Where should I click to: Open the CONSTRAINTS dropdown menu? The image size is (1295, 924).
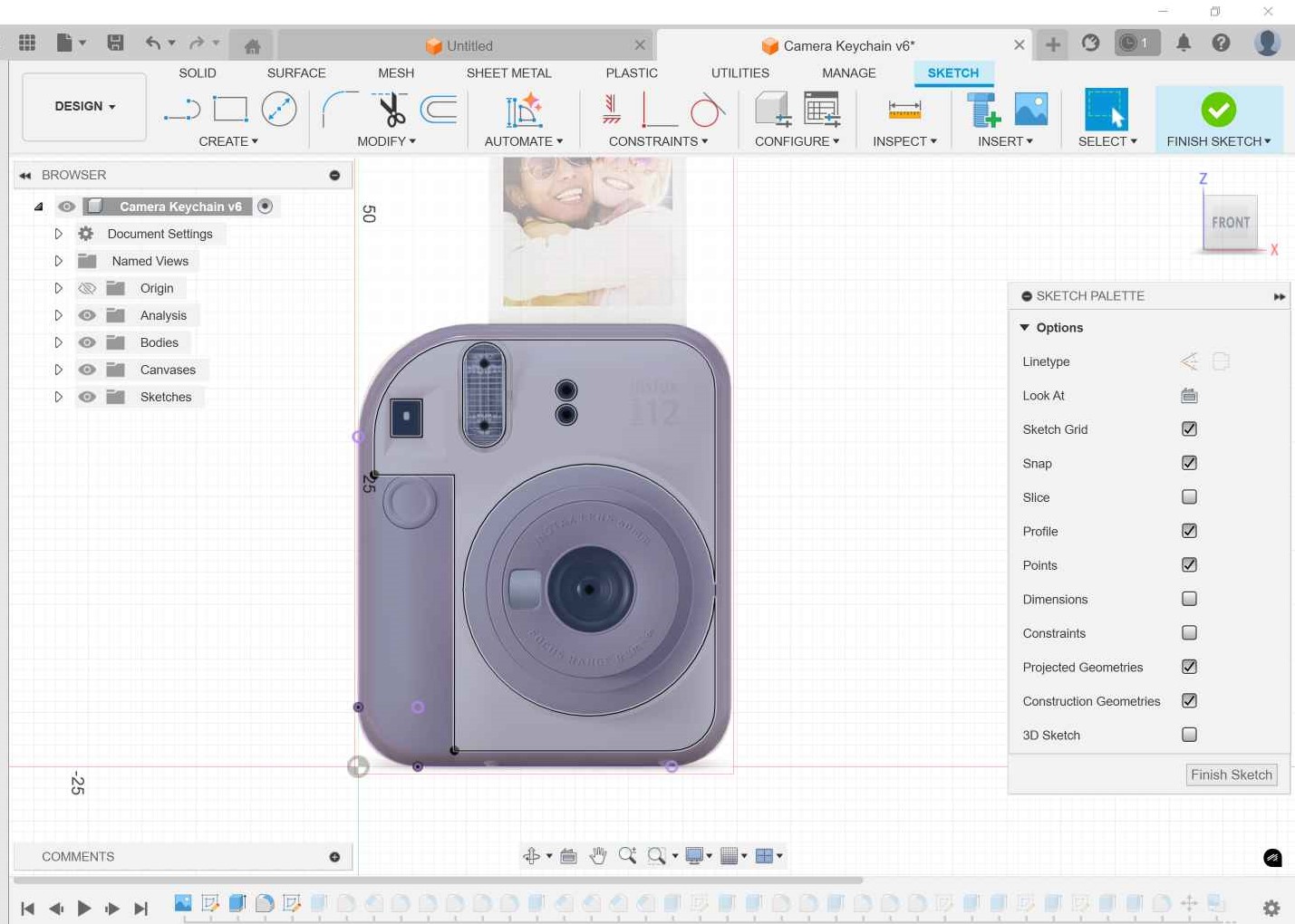tap(658, 141)
